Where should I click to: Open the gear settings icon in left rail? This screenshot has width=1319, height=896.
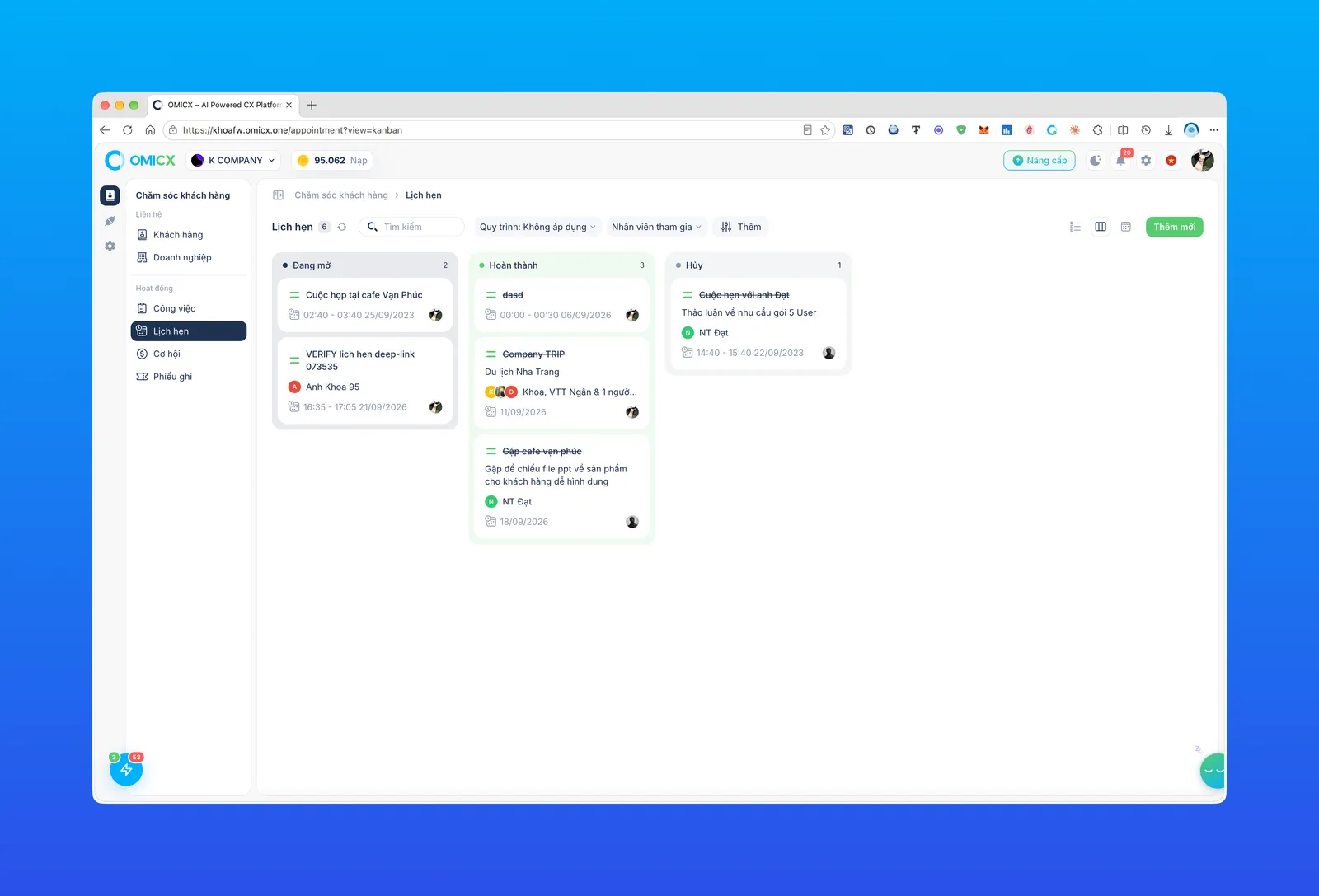pyautogui.click(x=110, y=246)
